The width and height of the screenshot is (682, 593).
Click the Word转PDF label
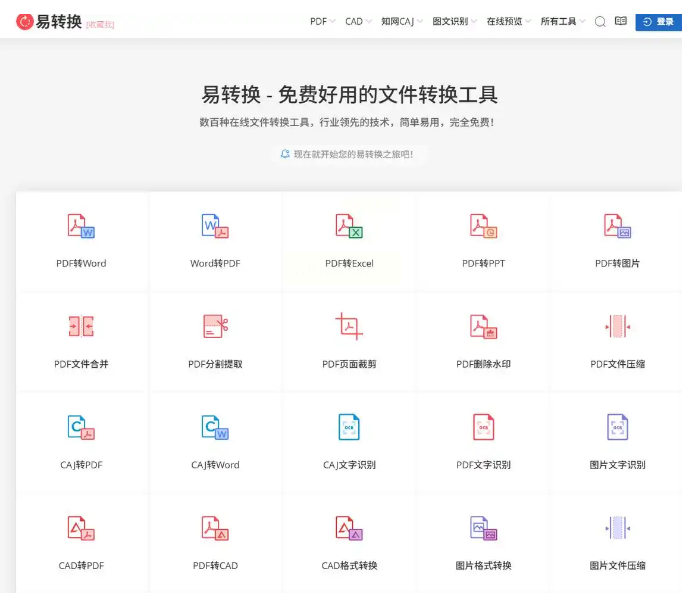215,263
